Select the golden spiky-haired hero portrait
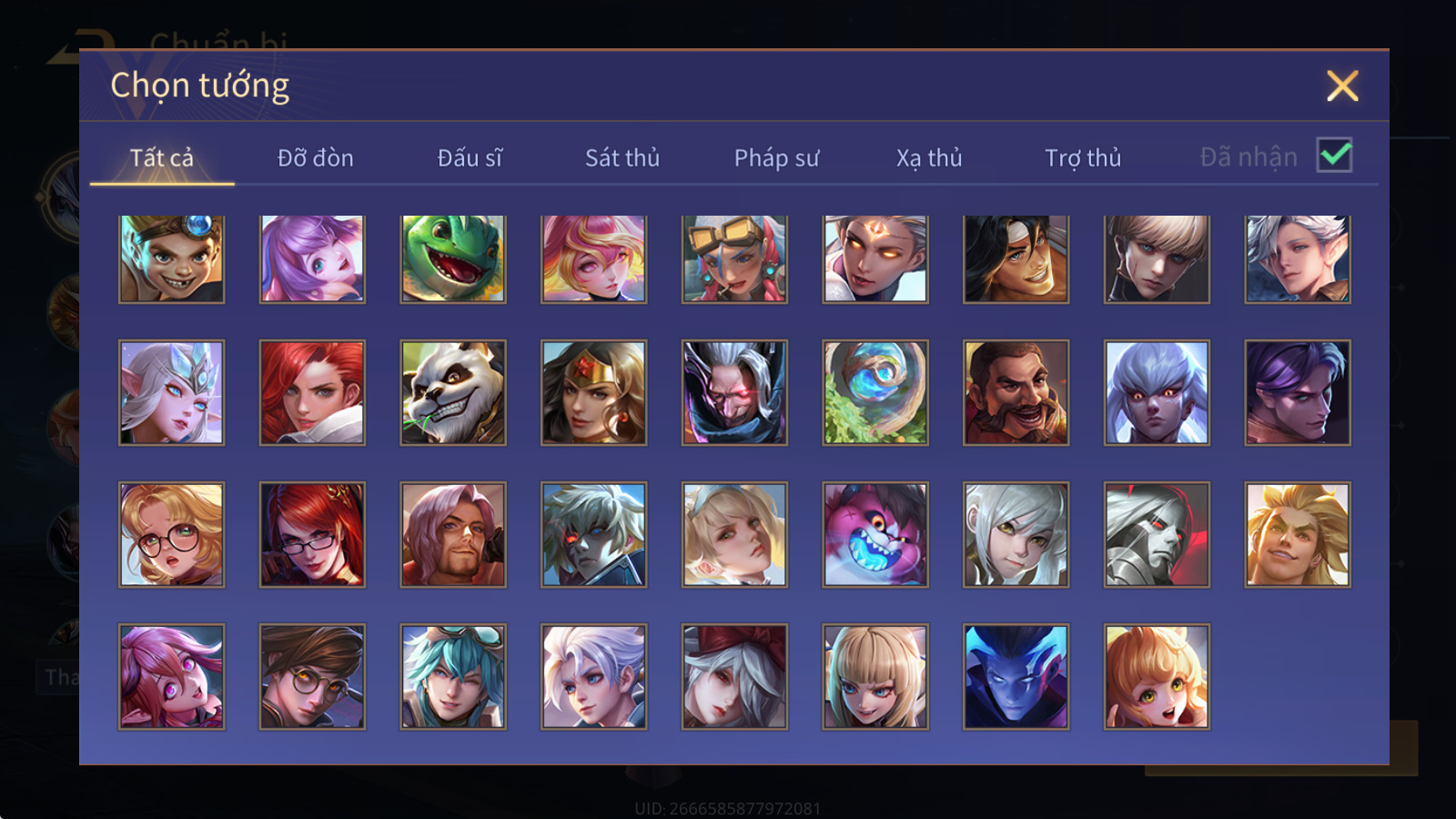Image resolution: width=1456 pixels, height=819 pixels. coord(1298,535)
